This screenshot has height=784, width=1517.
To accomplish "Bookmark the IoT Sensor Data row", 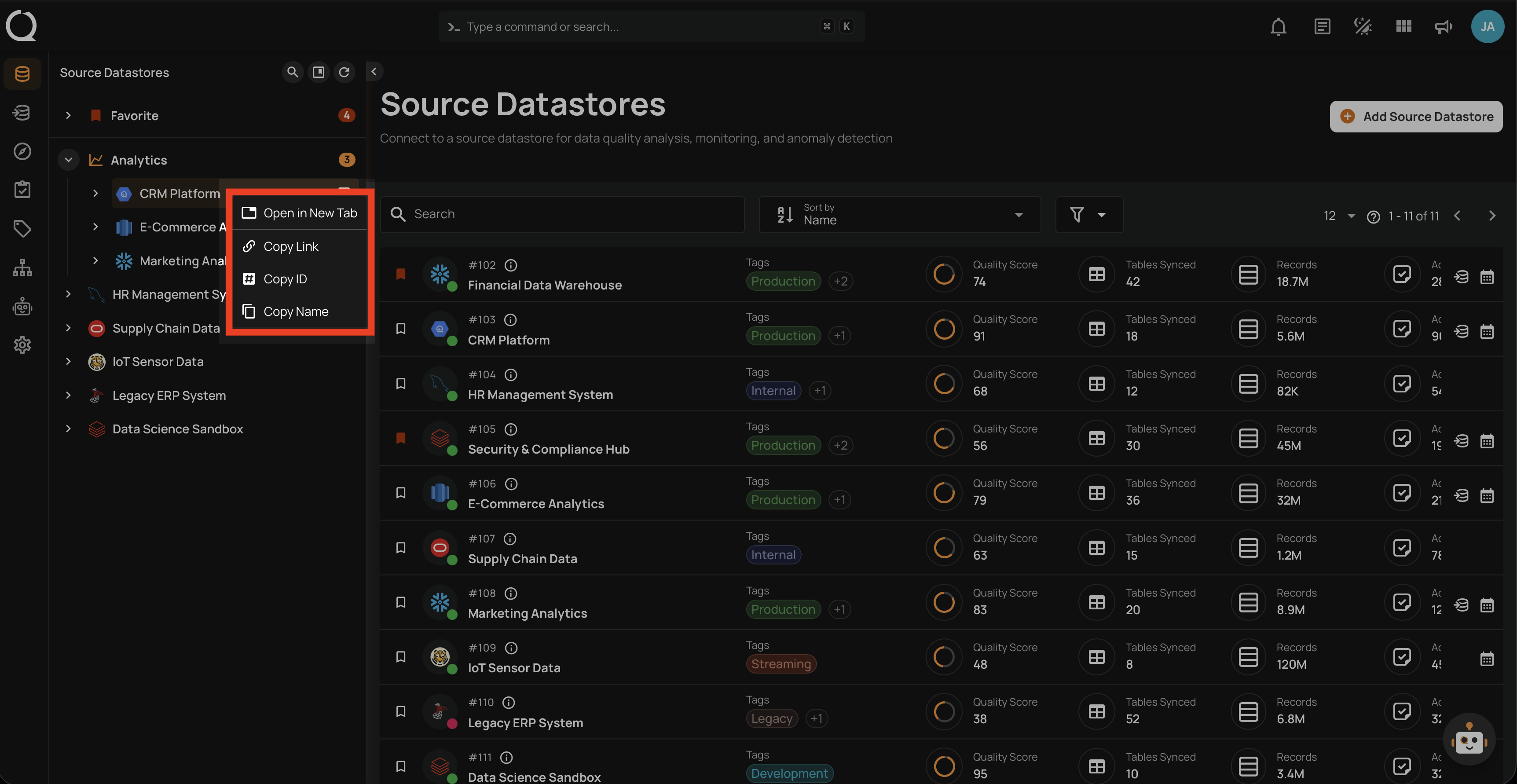I will pos(401,657).
